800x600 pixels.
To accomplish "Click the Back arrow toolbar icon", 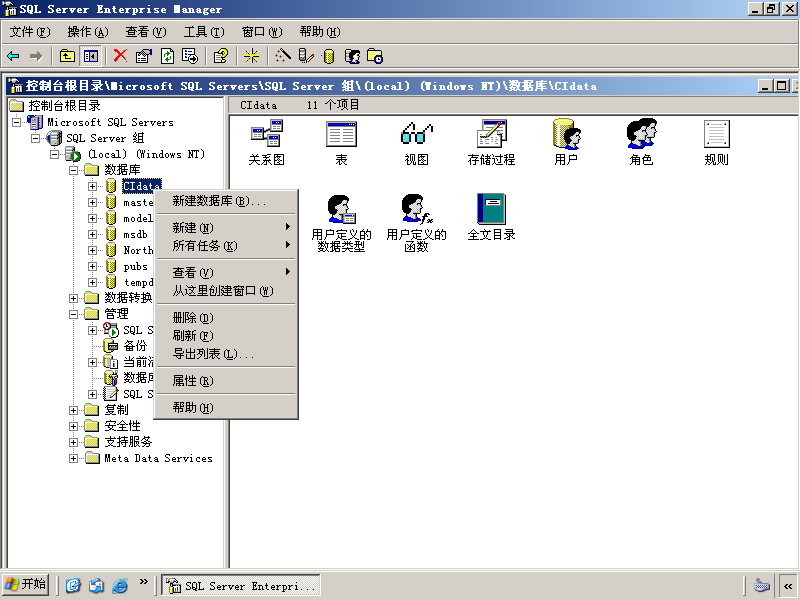I will tap(13, 56).
